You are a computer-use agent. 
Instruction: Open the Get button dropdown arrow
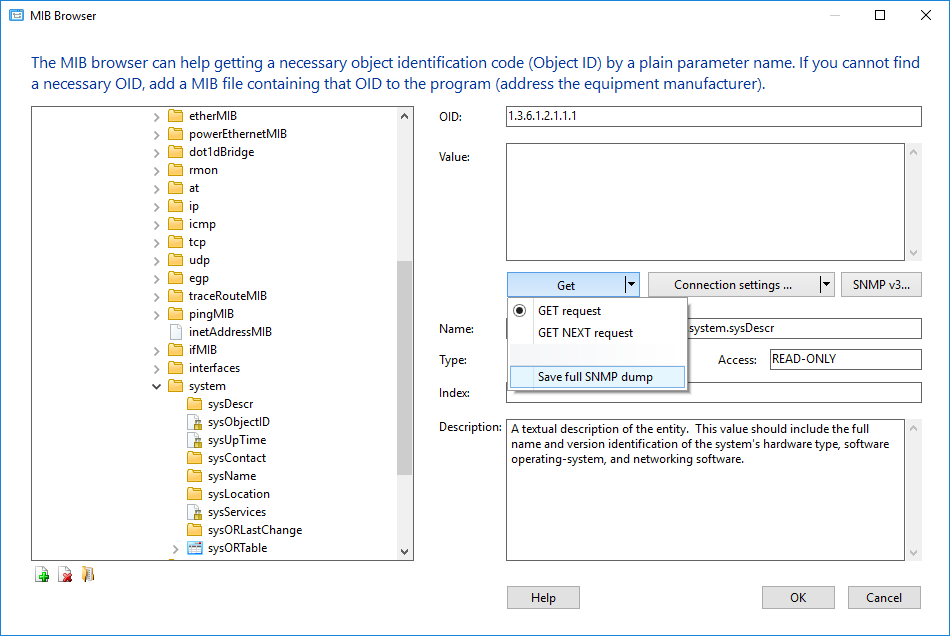(x=631, y=285)
